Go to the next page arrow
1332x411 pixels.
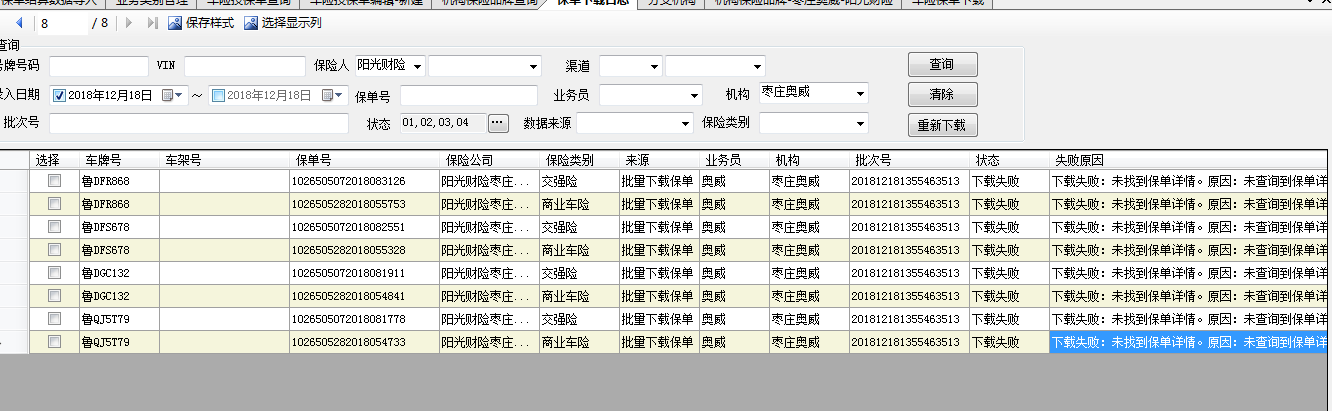tap(130, 22)
